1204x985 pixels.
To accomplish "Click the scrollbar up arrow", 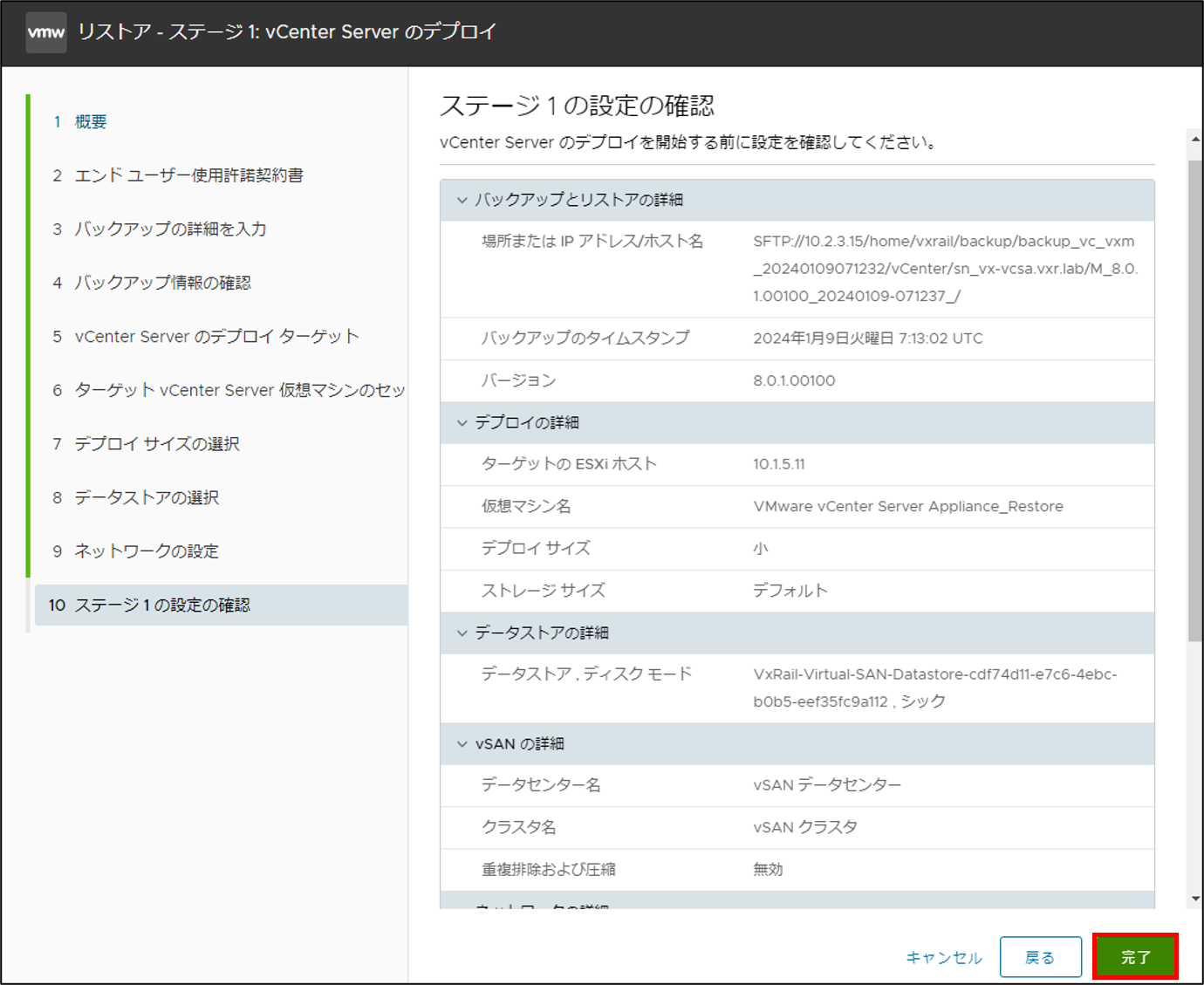I will (1195, 139).
